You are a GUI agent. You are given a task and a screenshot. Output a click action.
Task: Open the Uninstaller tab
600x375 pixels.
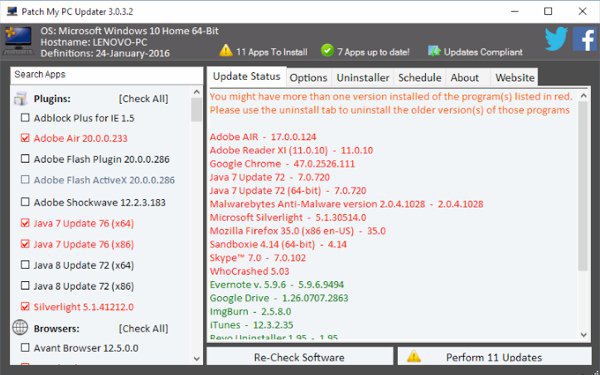[x=363, y=78]
